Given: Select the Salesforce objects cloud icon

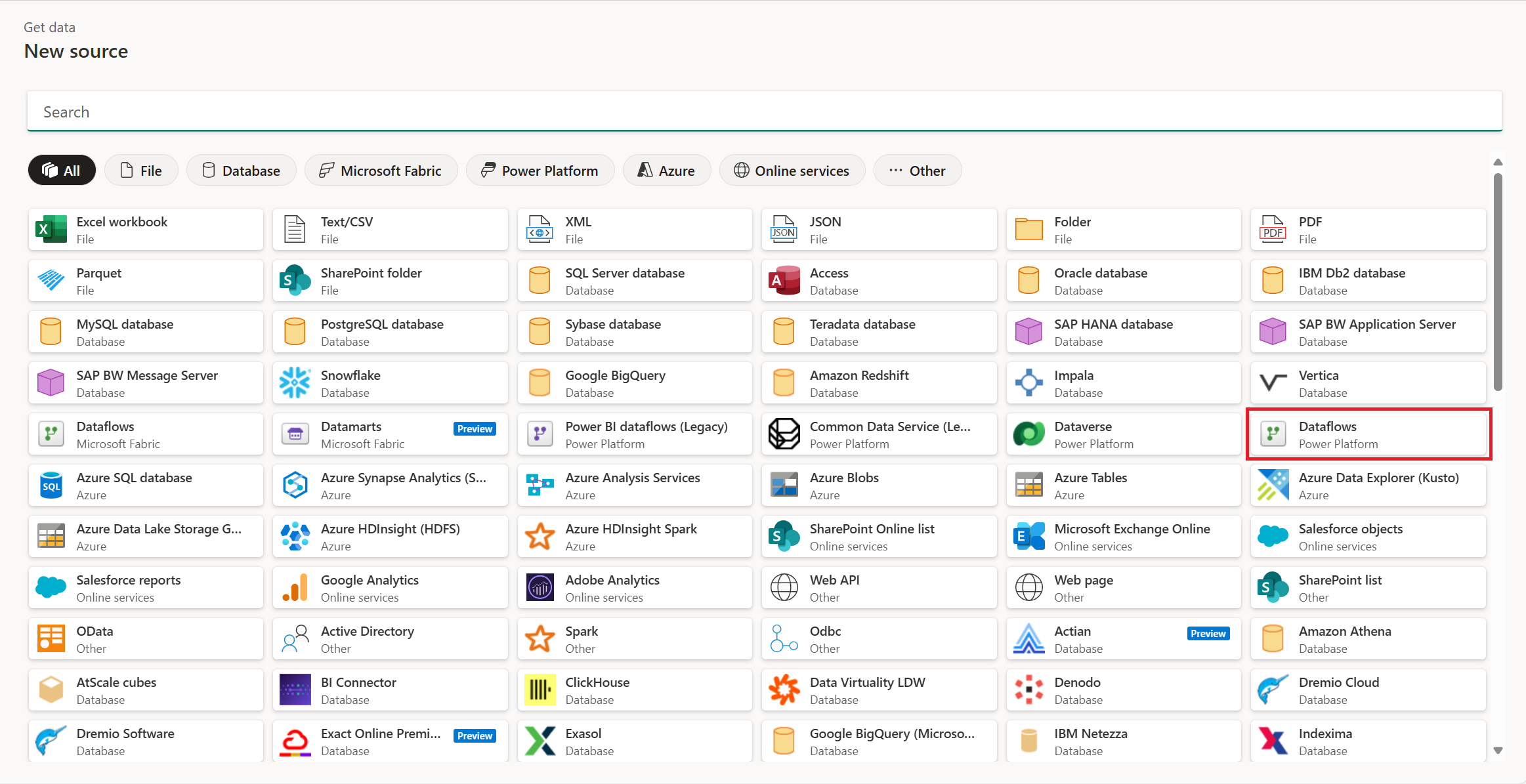Looking at the screenshot, I should (x=1273, y=537).
